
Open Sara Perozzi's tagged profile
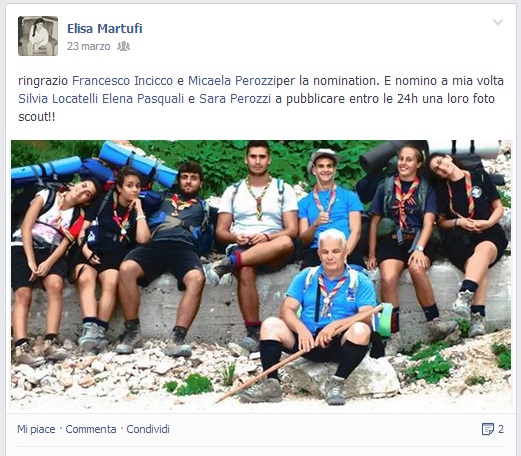[235, 99]
